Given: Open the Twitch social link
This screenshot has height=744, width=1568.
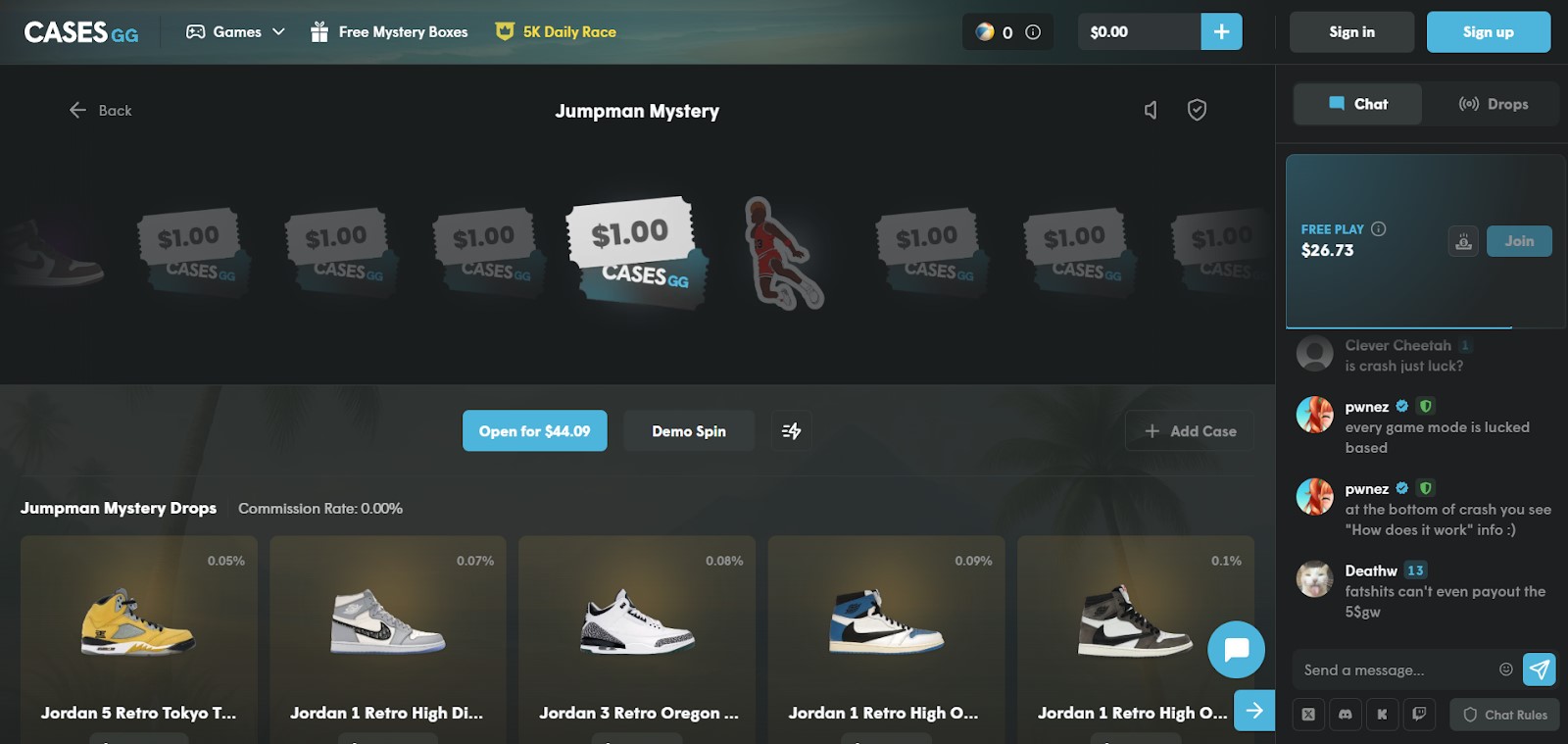Looking at the screenshot, I should (1419, 715).
